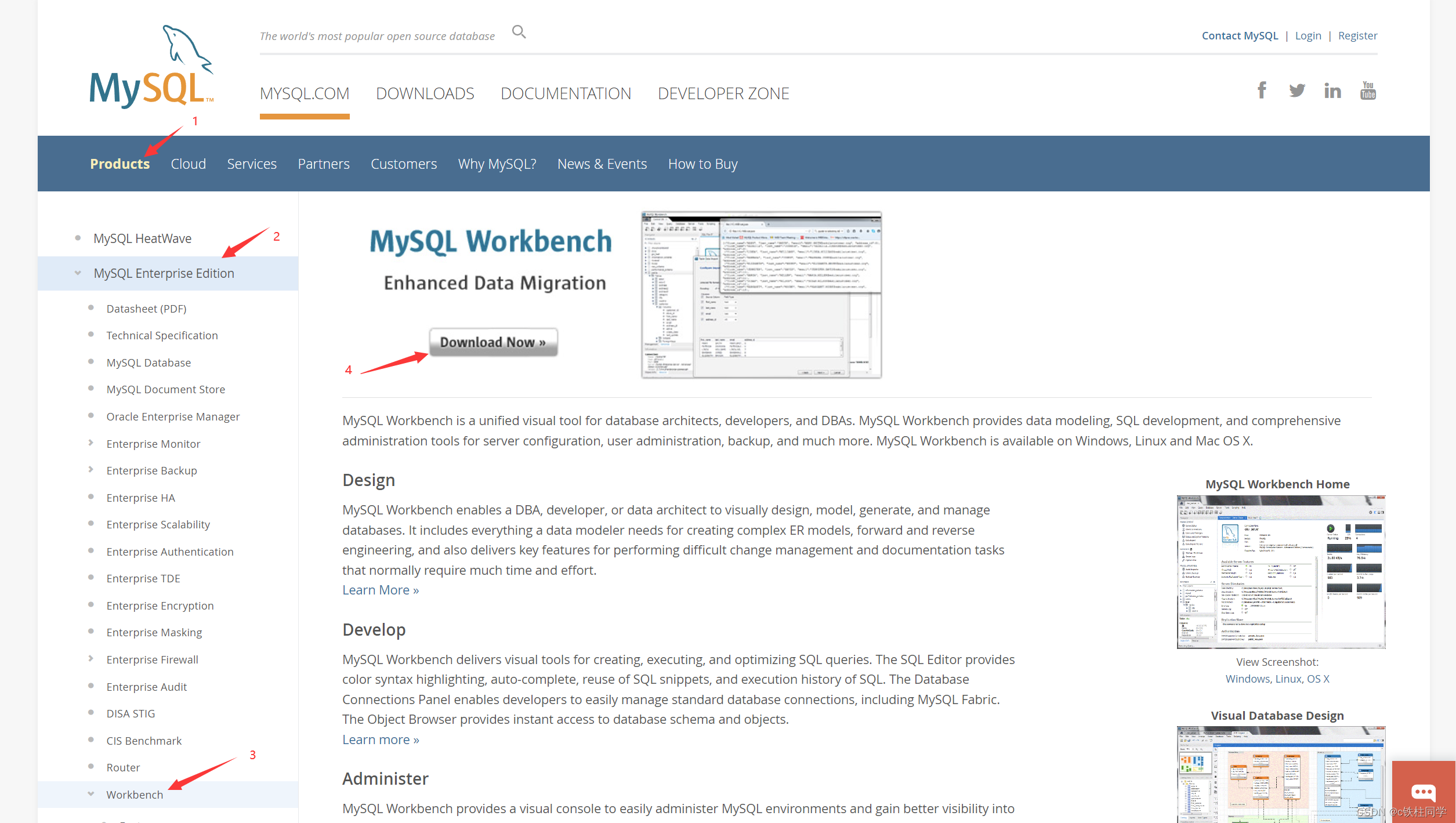This screenshot has height=823, width=1456.
Task: Open Enterprise Monitor sidebar link
Action: [x=153, y=444]
